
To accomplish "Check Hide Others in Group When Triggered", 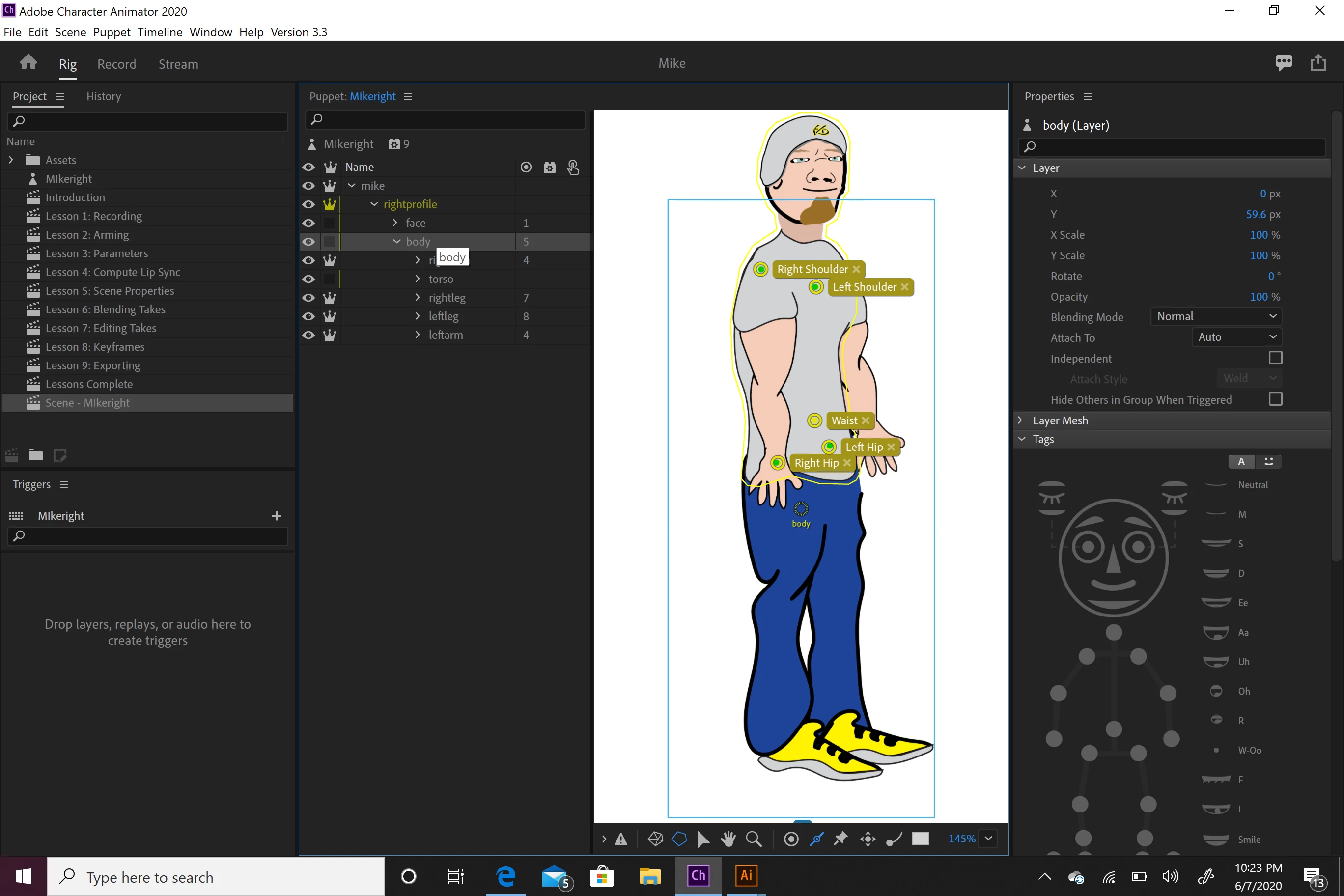I will click(x=1275, y=399).
